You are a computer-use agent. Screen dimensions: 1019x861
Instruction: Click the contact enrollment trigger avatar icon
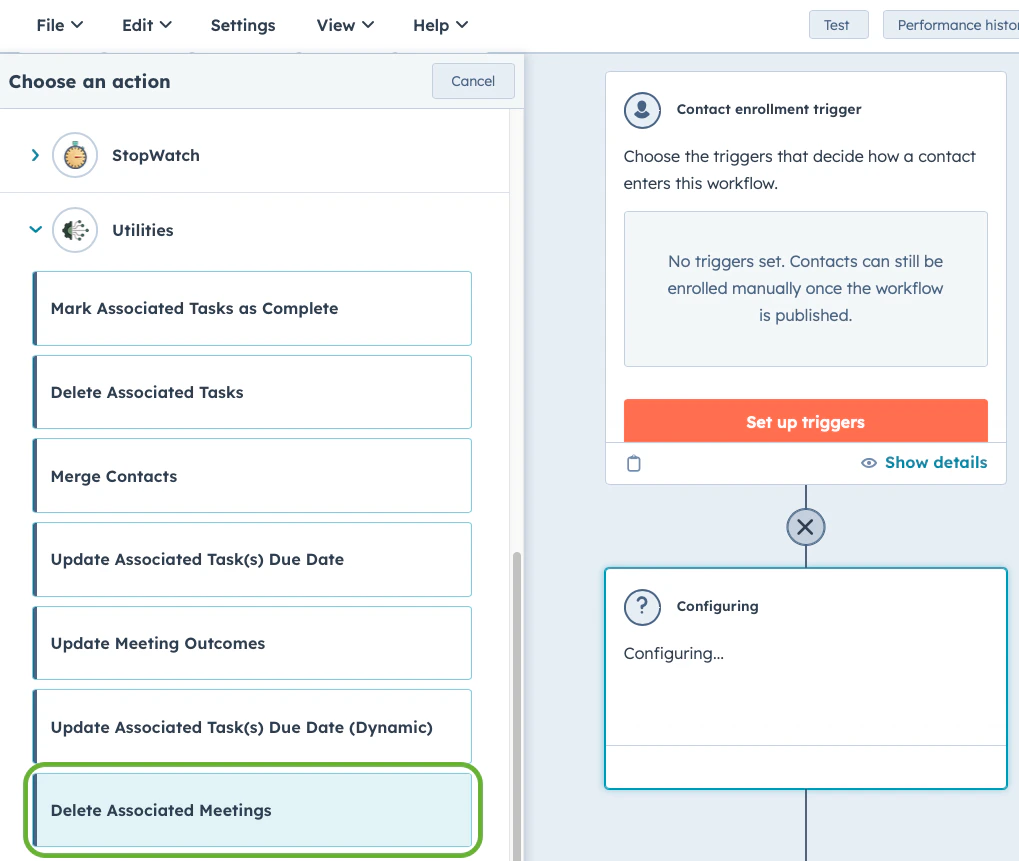point(642,110)
